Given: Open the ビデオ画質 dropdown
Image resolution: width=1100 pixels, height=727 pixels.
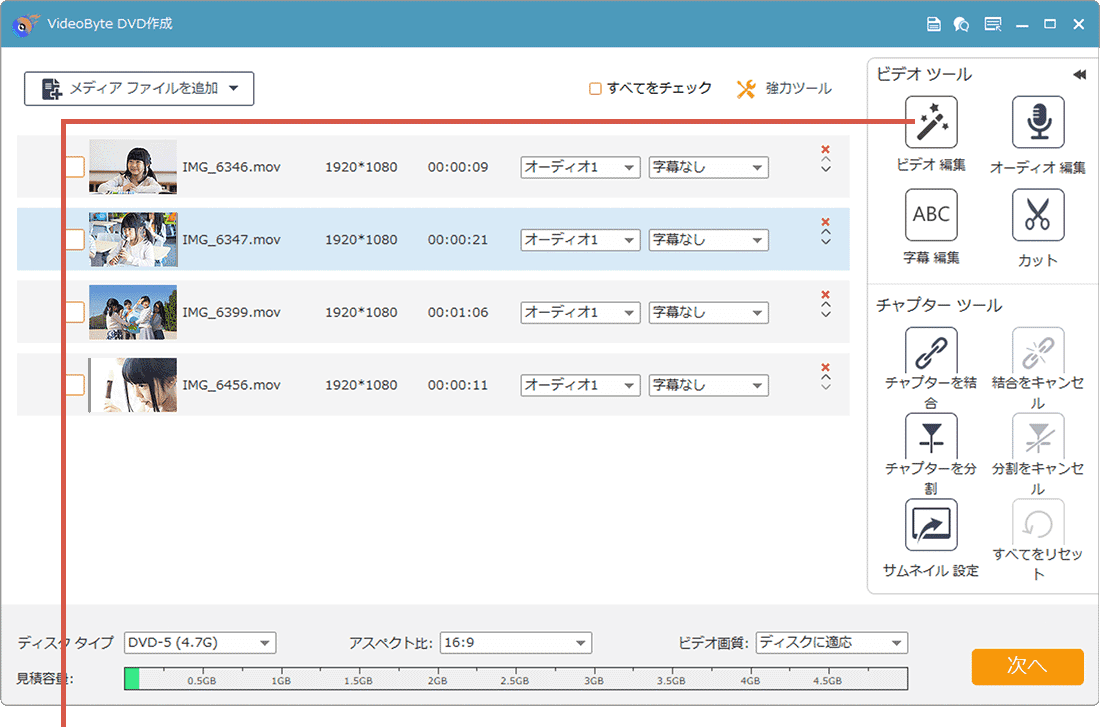Looking at the screenshot, I should [x=831, y=643].
